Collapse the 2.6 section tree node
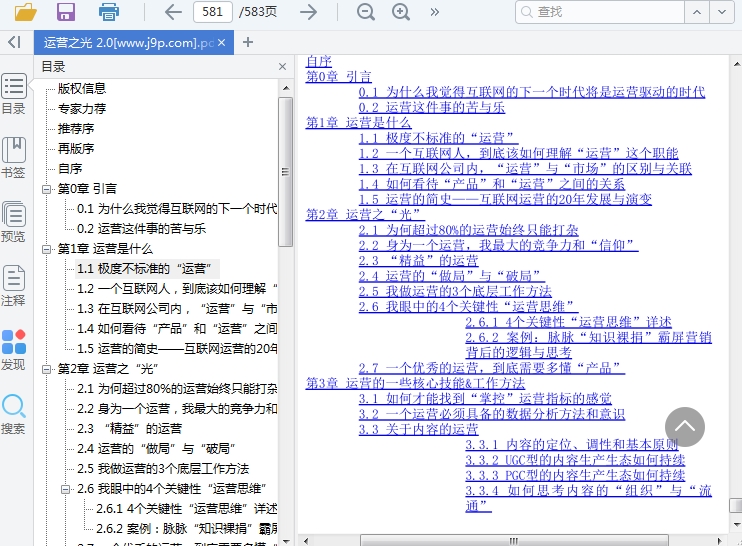The width and height of the screenshot is (742, 546). click(66, 489)
